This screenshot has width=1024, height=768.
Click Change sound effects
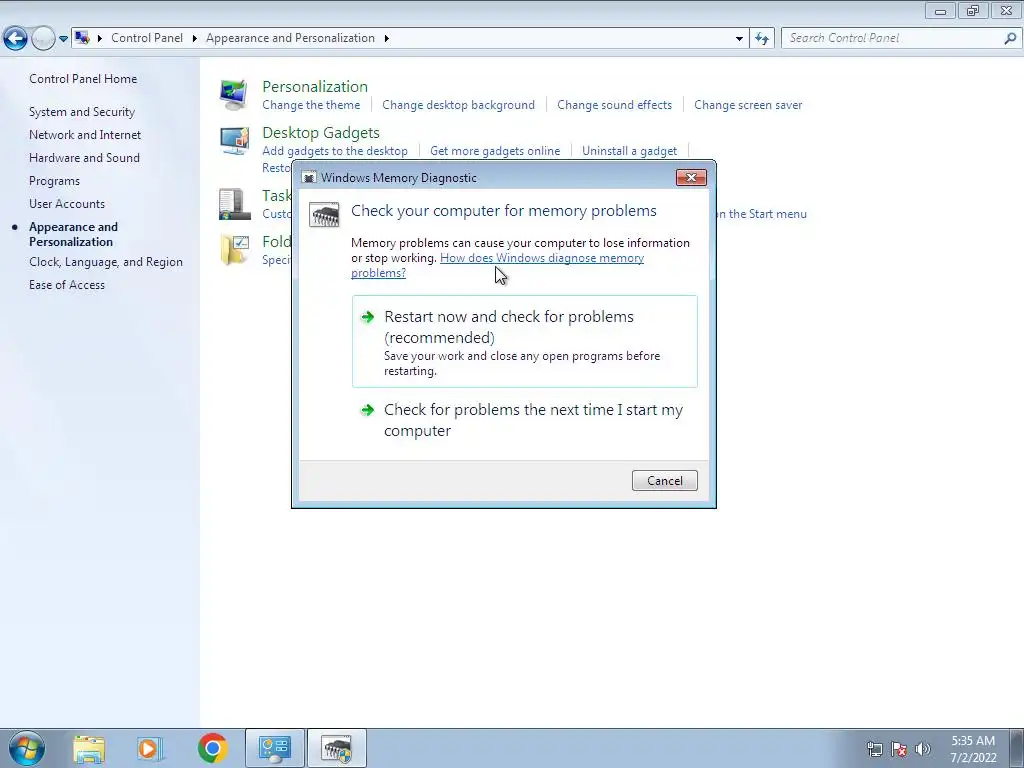(x=615, y=105)
